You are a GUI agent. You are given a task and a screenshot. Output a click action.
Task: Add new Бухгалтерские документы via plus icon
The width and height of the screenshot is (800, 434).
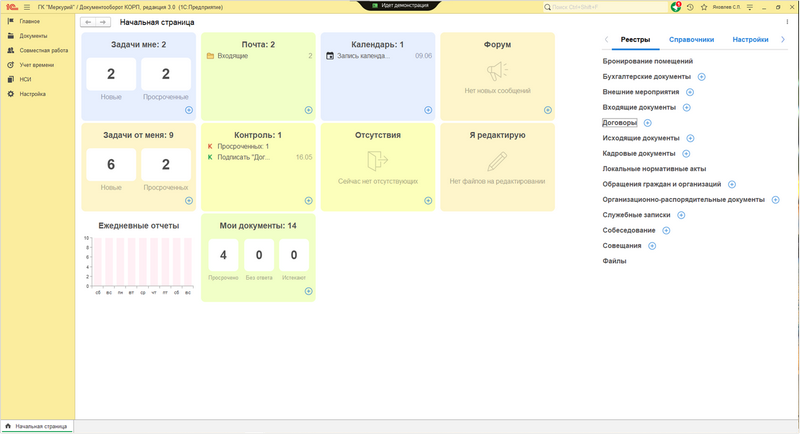701,77
